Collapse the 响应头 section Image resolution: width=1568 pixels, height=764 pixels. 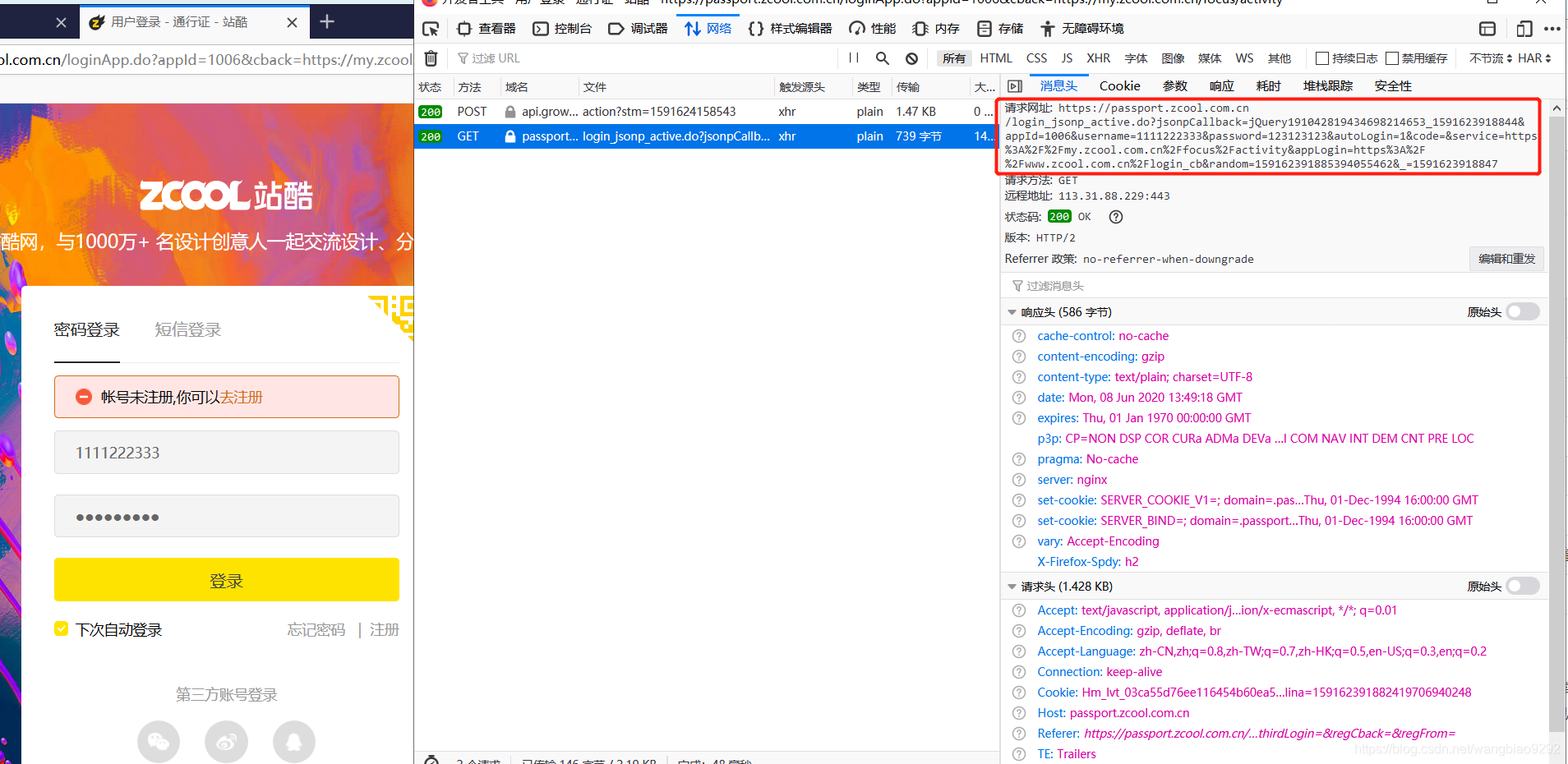(1012, 312)
